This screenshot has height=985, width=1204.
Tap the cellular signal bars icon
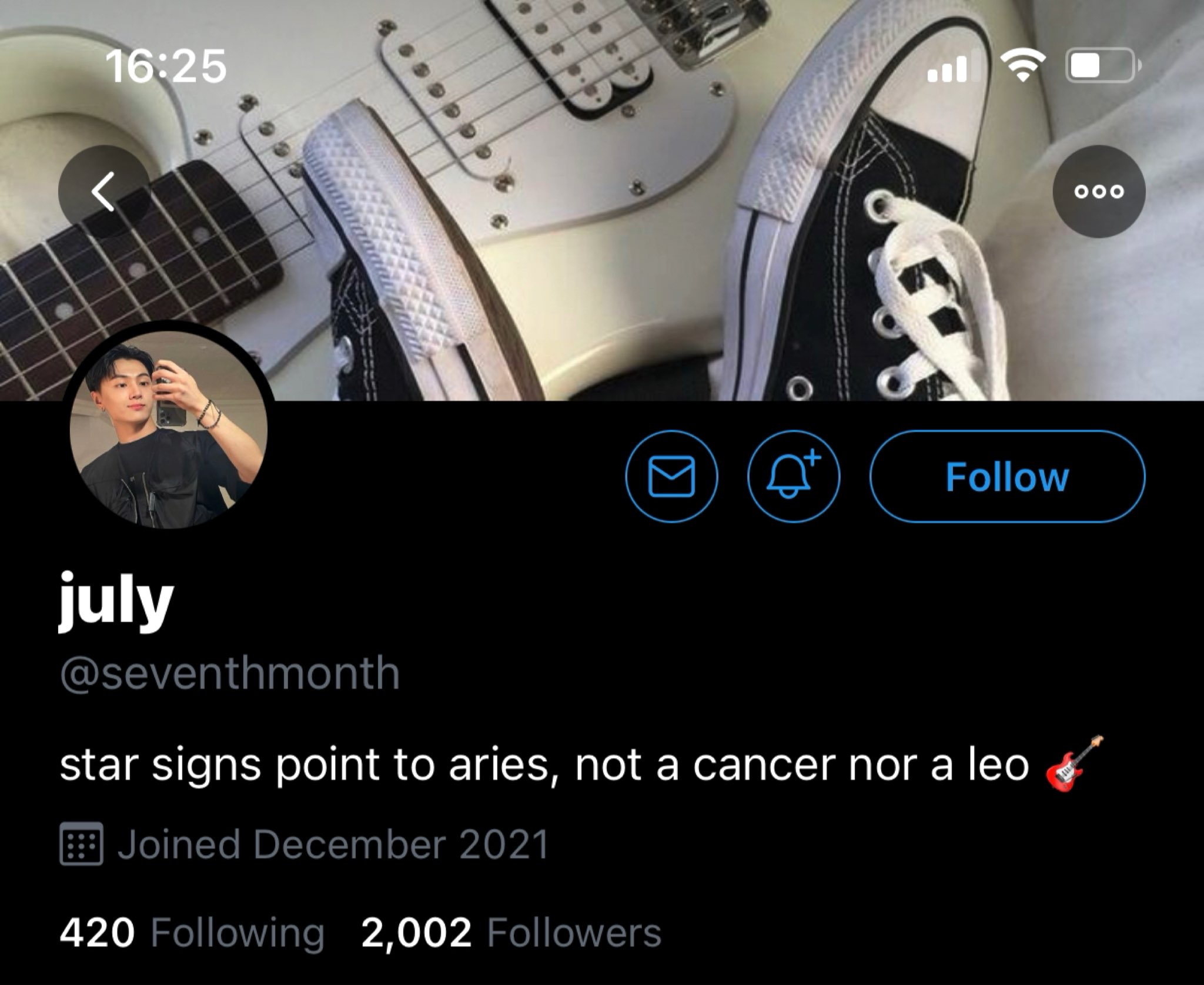pos(954,65)
